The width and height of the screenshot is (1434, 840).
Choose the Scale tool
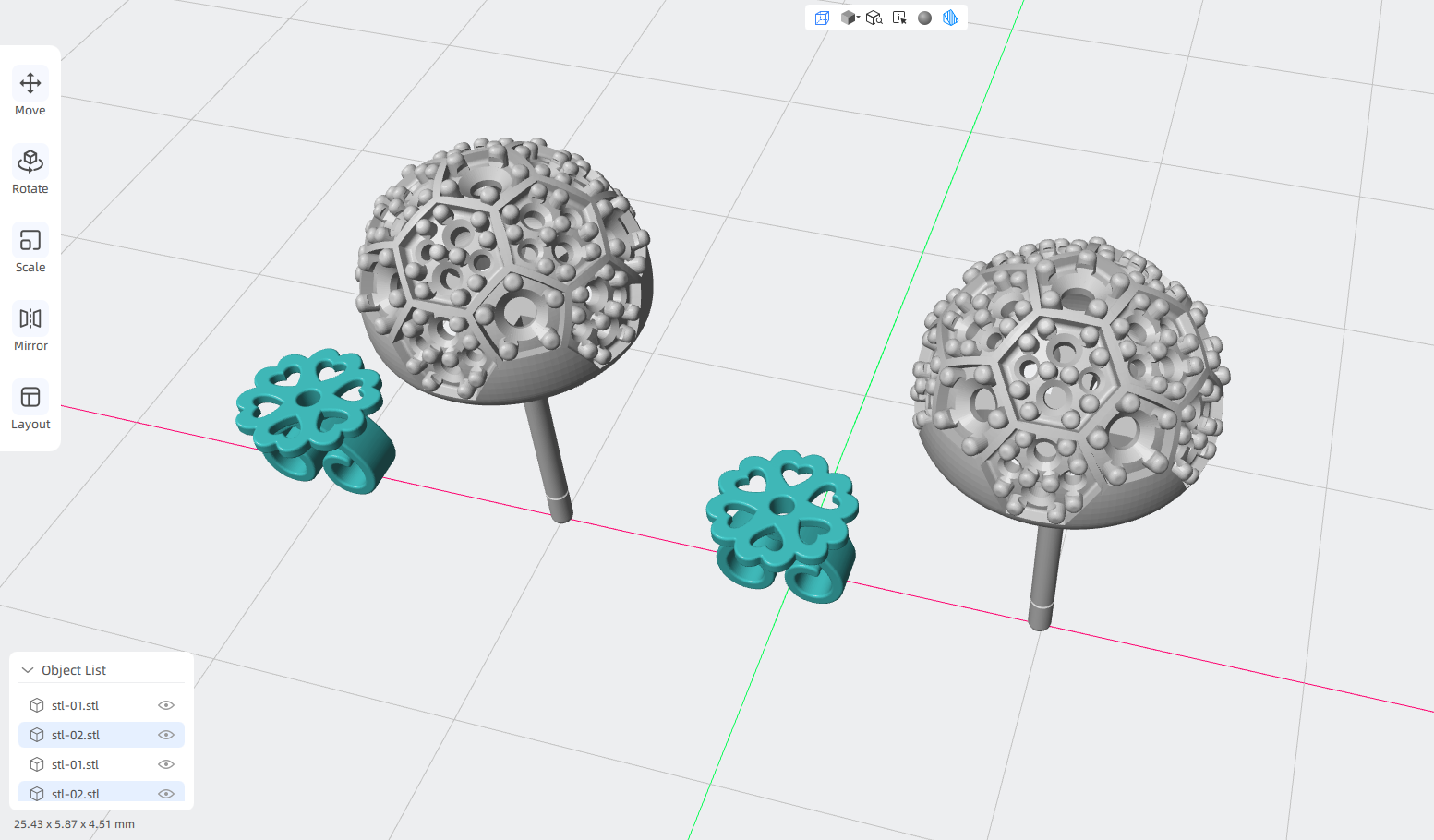pos(30,250)
